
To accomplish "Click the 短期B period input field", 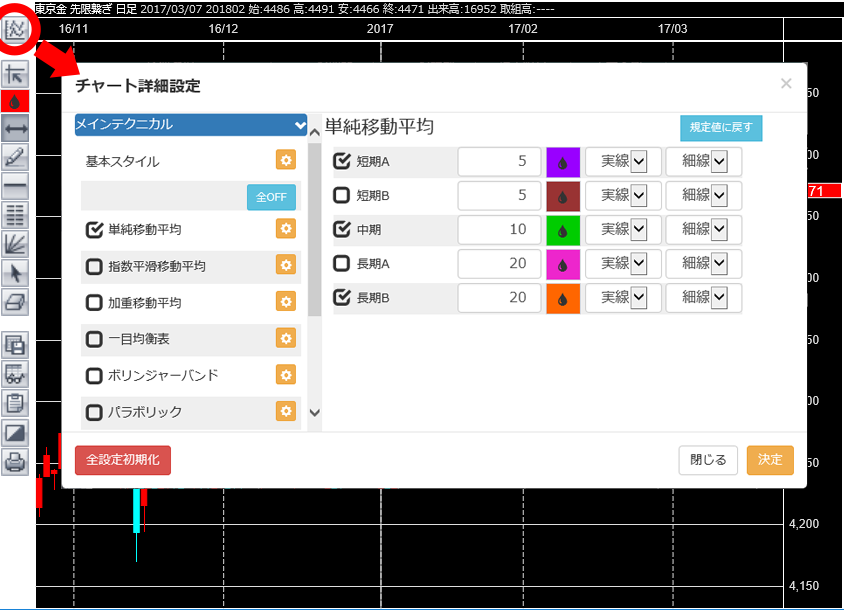I will [x=500, y=195].
